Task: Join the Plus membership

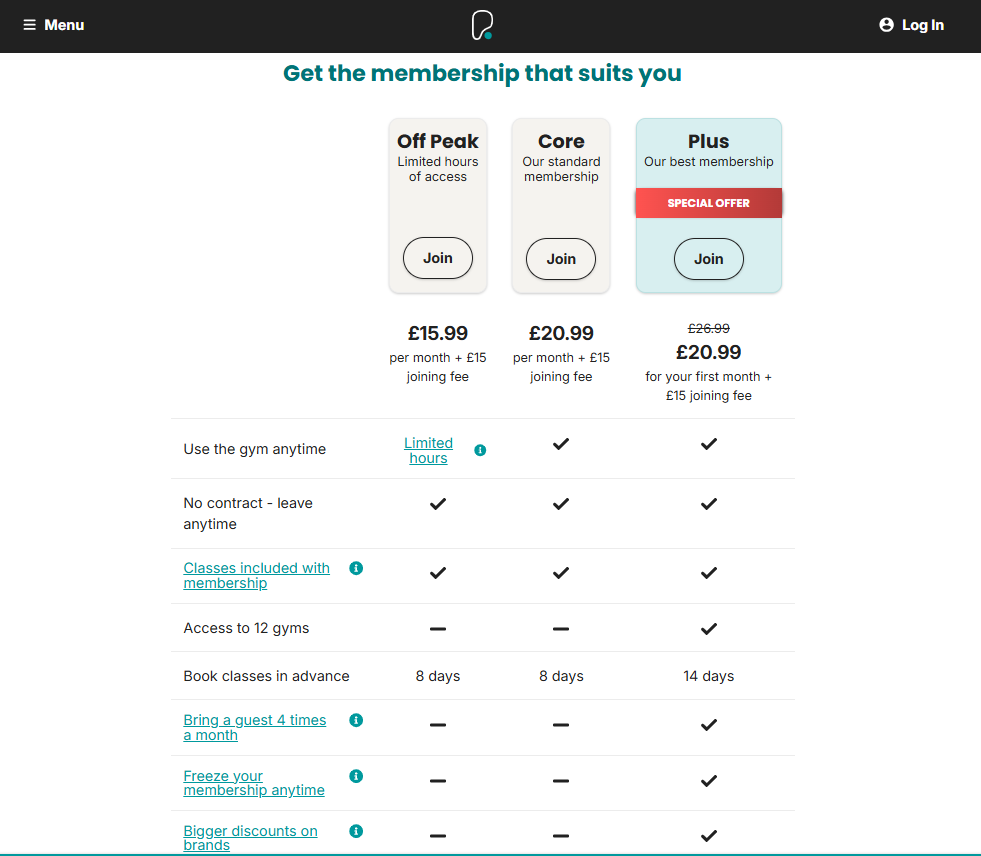Action: click(708, 259)
